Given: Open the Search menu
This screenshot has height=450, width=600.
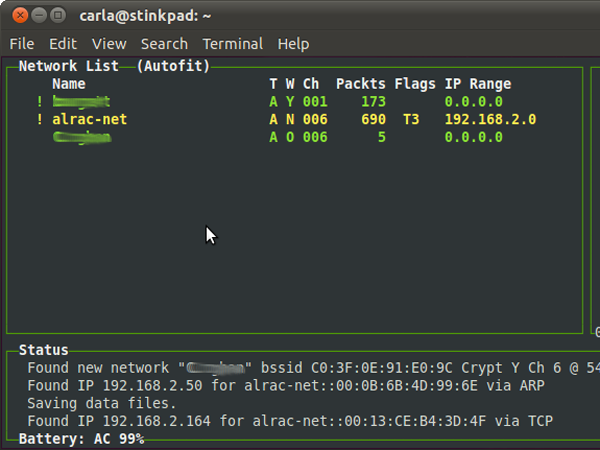Looking at the screenshot, I should (x=165, y=44).
